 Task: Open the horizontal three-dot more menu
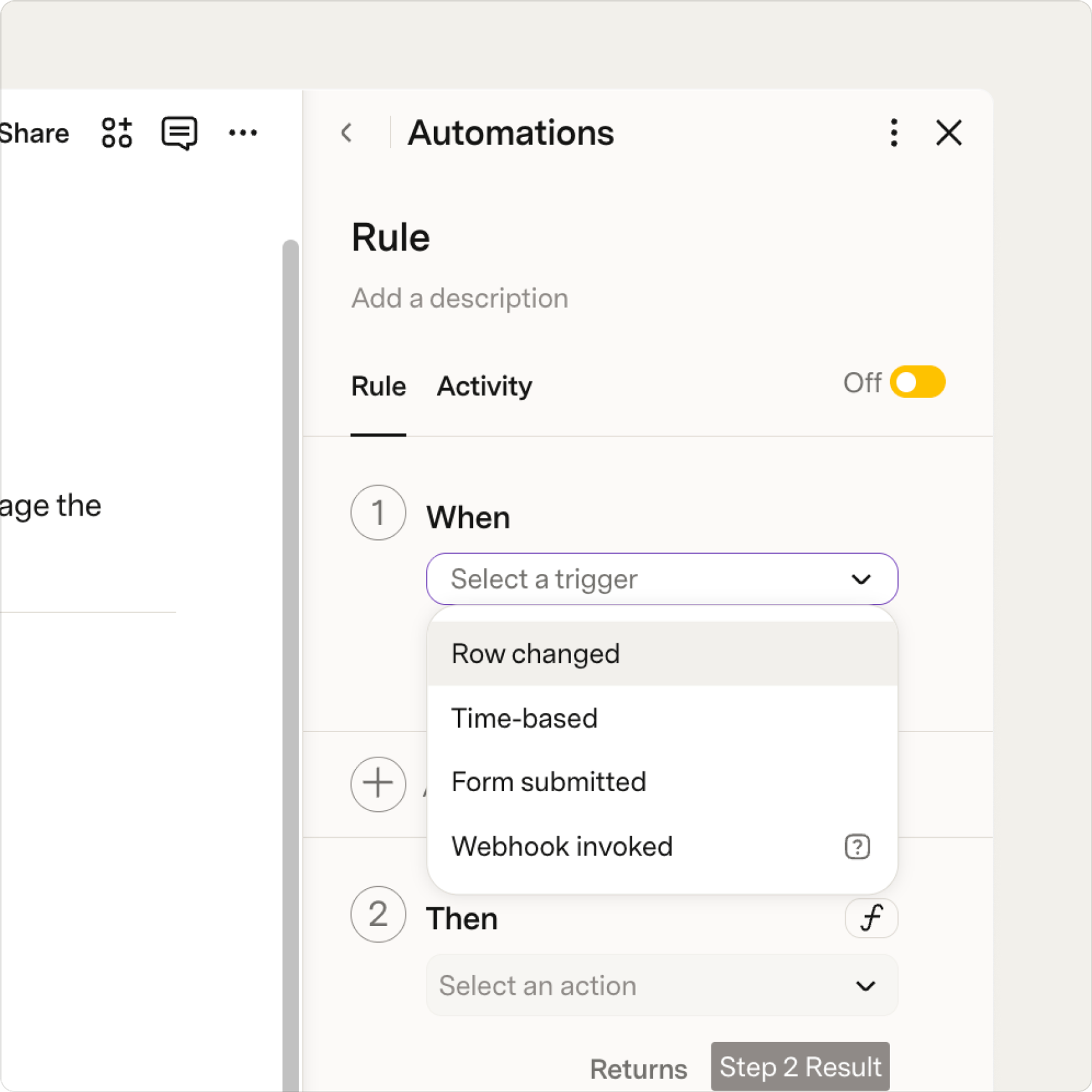(243, 133)
